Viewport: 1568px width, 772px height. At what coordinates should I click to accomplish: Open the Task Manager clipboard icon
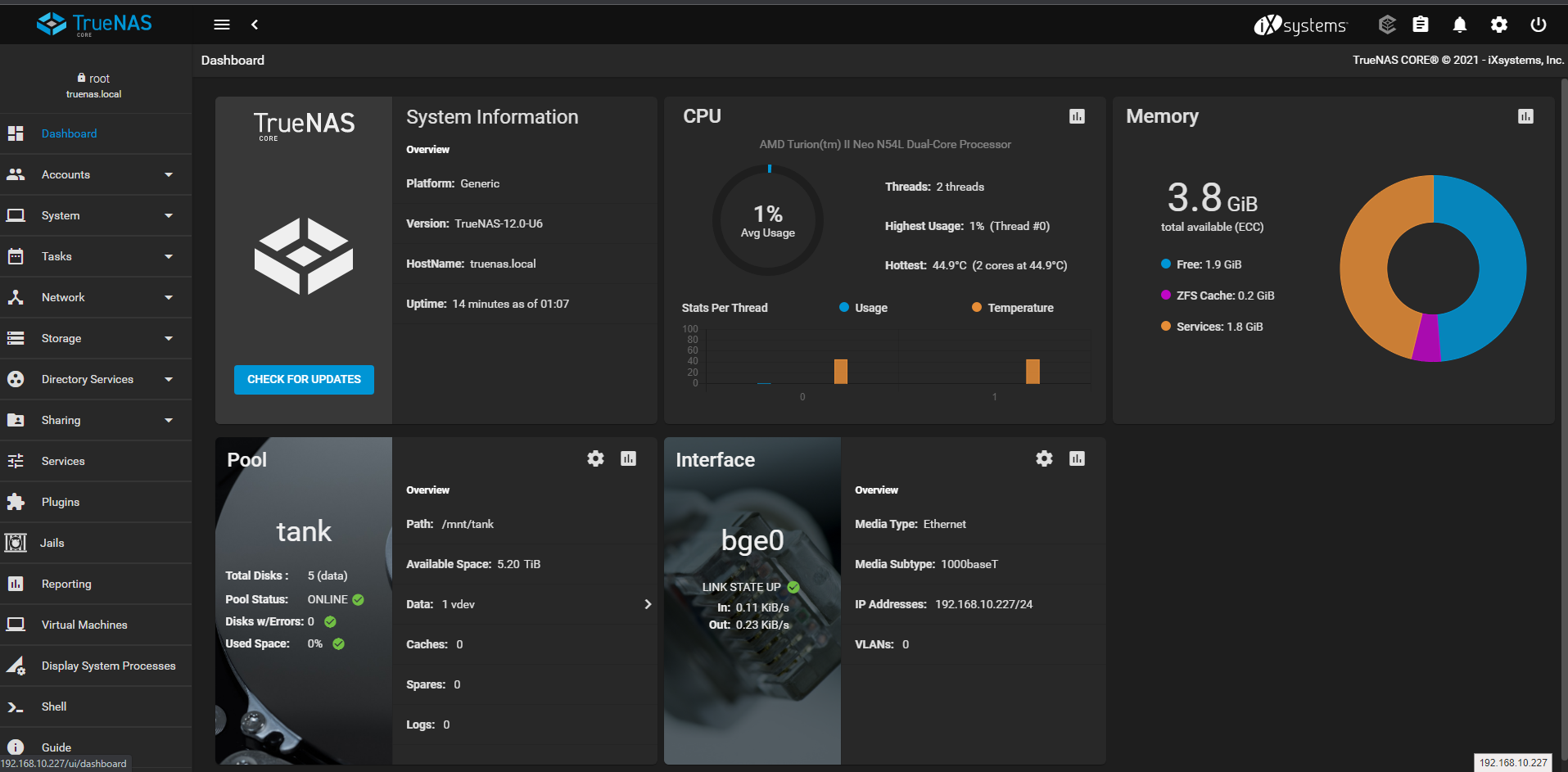tap(1421, 25)
